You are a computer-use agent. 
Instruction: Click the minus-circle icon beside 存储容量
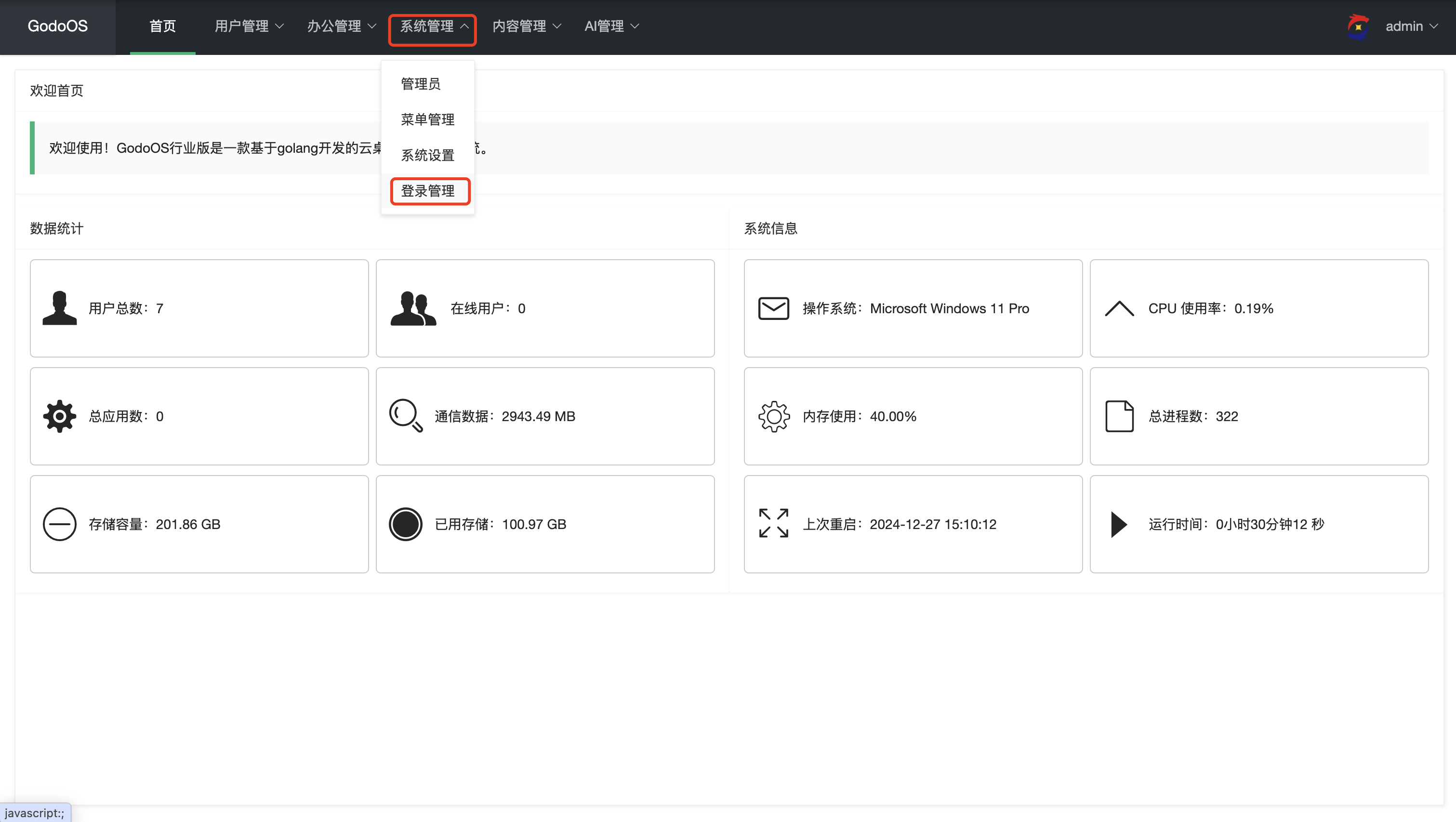[x=59, y=524]
